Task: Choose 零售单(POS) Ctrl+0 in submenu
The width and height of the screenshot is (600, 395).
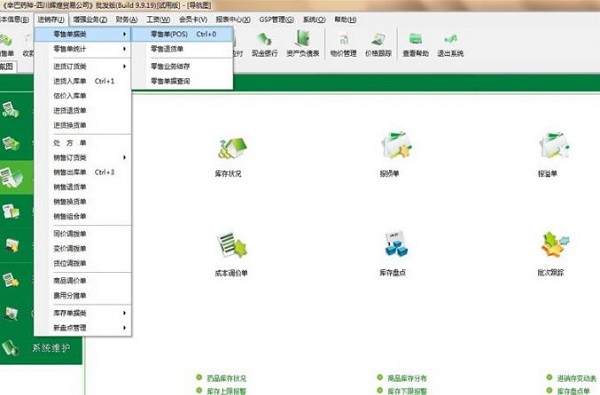Action: 182,34
